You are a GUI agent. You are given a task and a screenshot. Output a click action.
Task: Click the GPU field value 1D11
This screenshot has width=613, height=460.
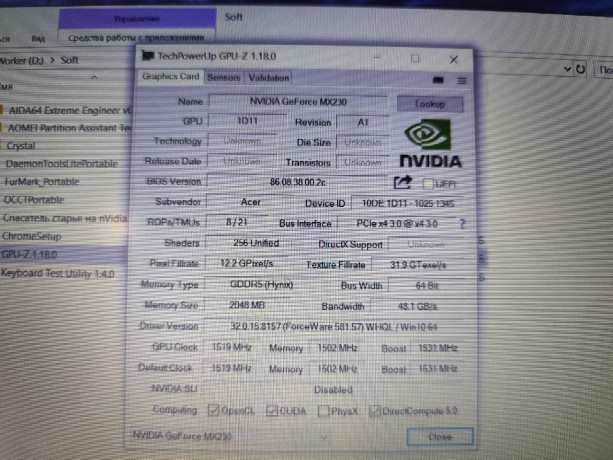(248, 121)
